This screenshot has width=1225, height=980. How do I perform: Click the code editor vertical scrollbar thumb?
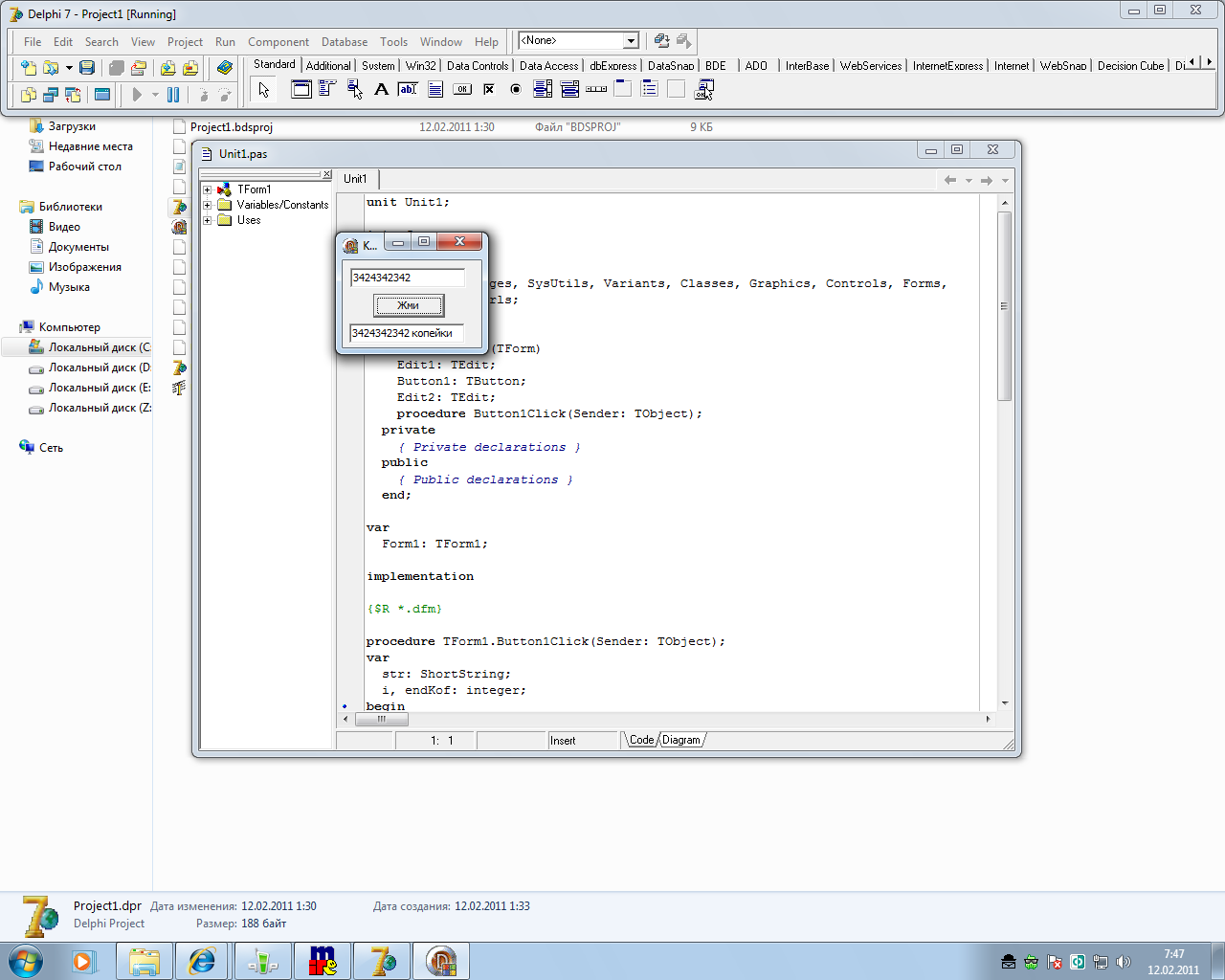click(x=1004, y=304)
